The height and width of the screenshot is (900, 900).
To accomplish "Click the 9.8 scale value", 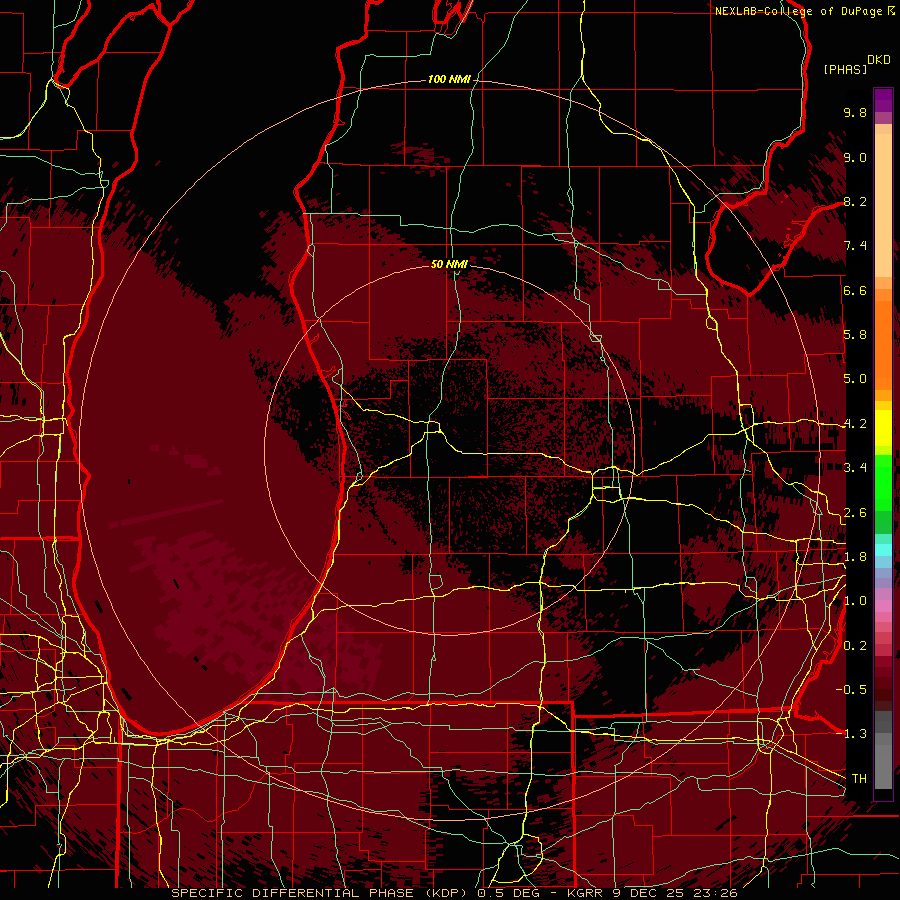I will point(855,112).
